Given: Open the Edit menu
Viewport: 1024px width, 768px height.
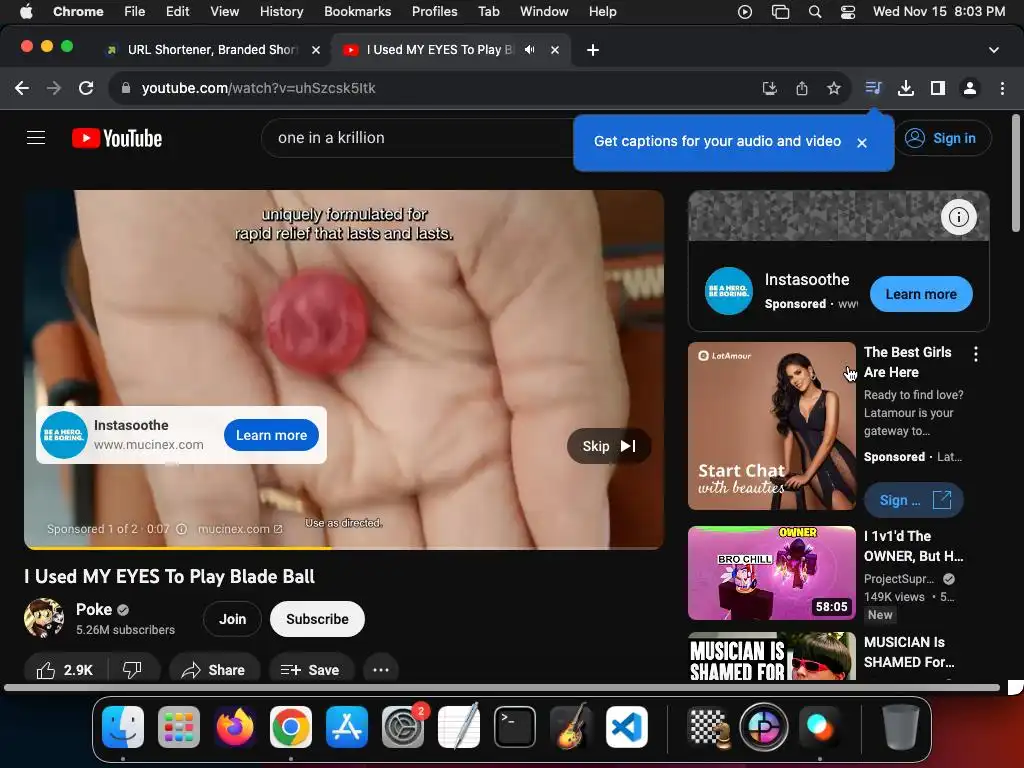Looking at the screenshot, I should pyautogui.click(x=177, y=12).
